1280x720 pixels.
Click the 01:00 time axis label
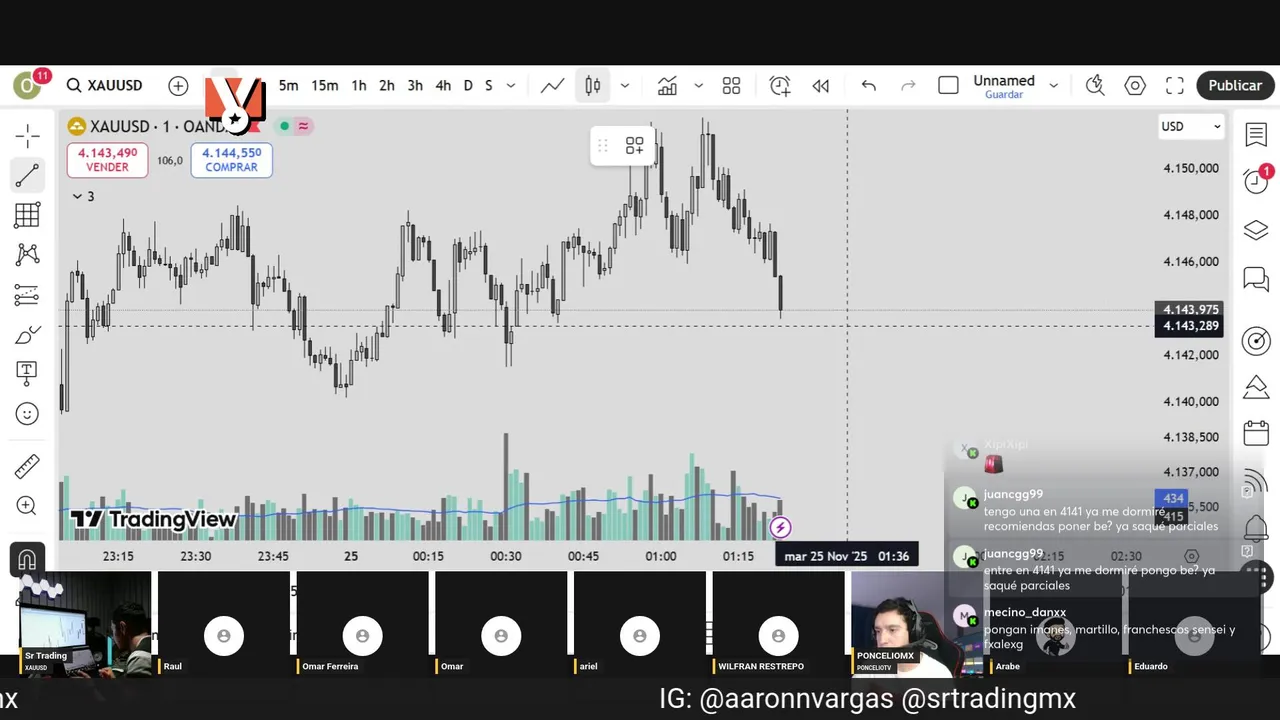tap(660, 556)
